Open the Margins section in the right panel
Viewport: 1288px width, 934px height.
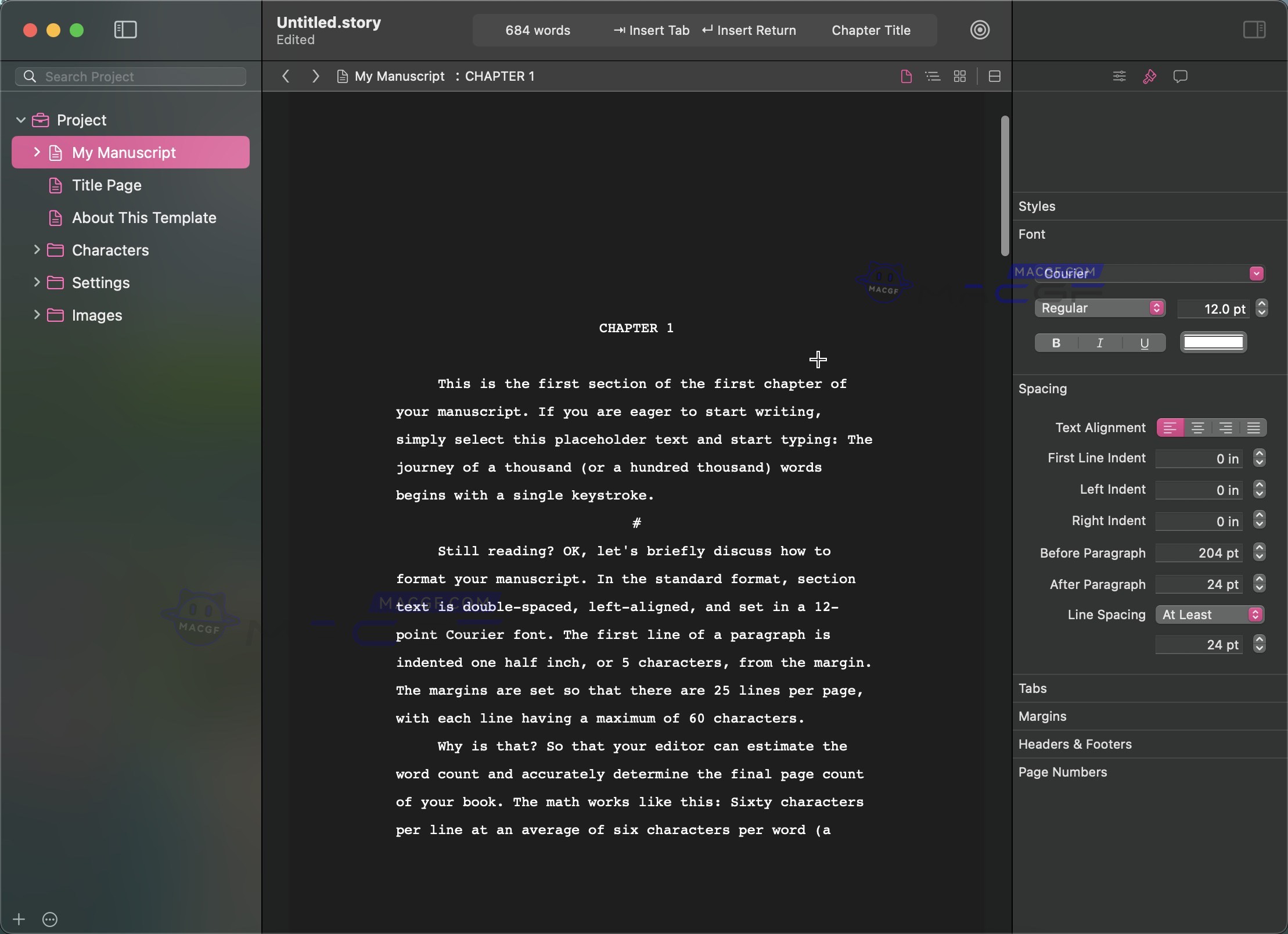[1042, 716]
